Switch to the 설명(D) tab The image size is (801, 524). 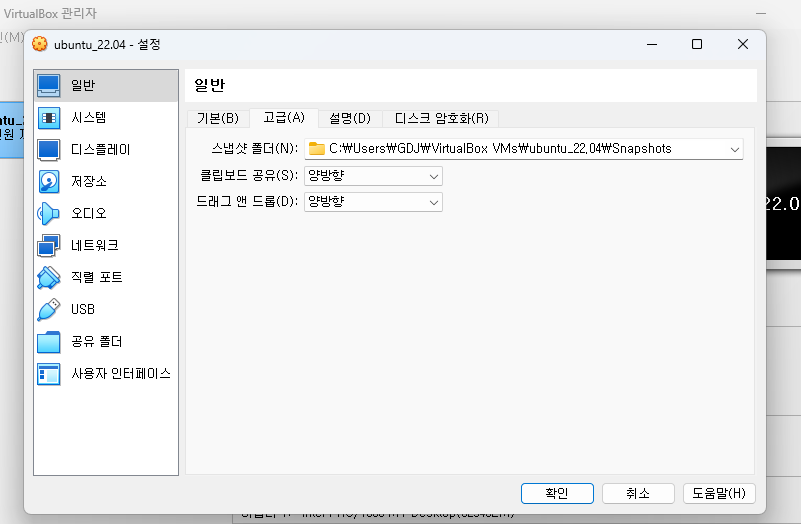click(x=350, y=118)
